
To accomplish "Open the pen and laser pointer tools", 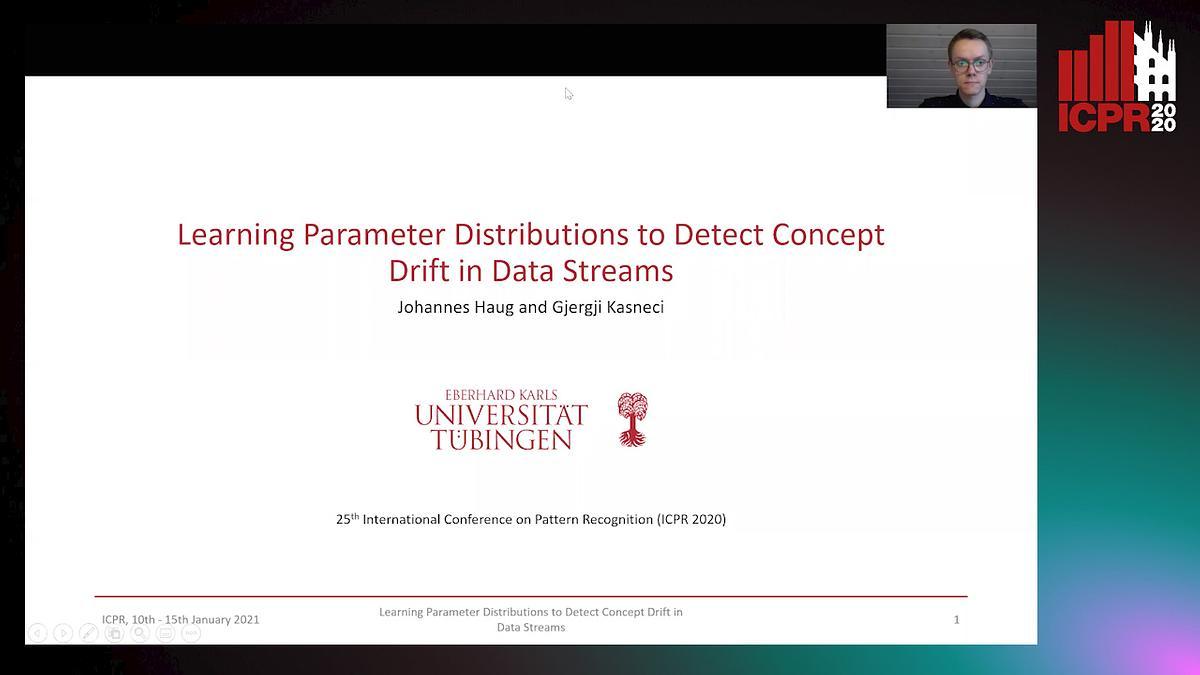I will click(x=89, y=633).
